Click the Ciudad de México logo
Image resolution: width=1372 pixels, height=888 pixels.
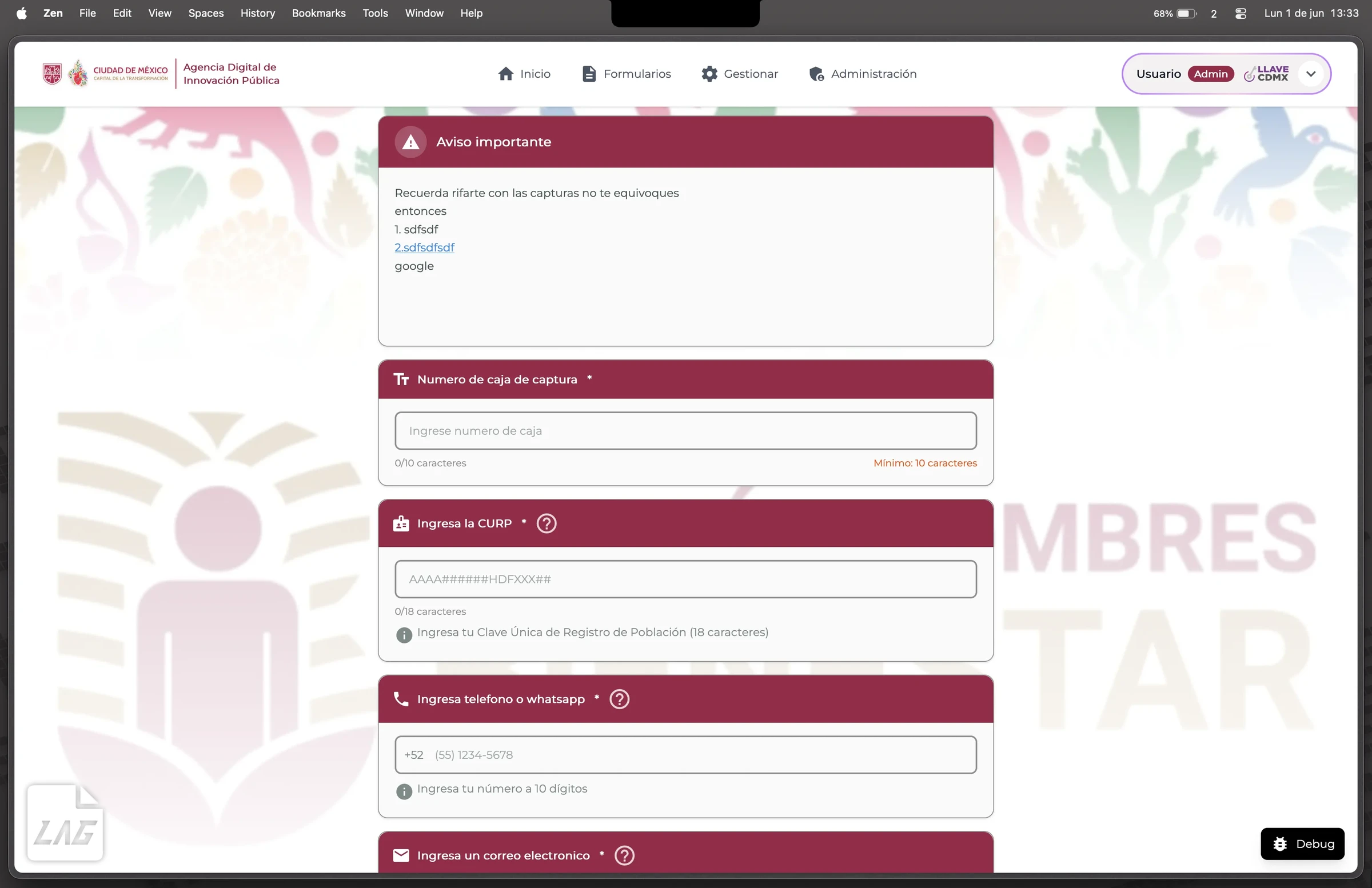point(106,74)
